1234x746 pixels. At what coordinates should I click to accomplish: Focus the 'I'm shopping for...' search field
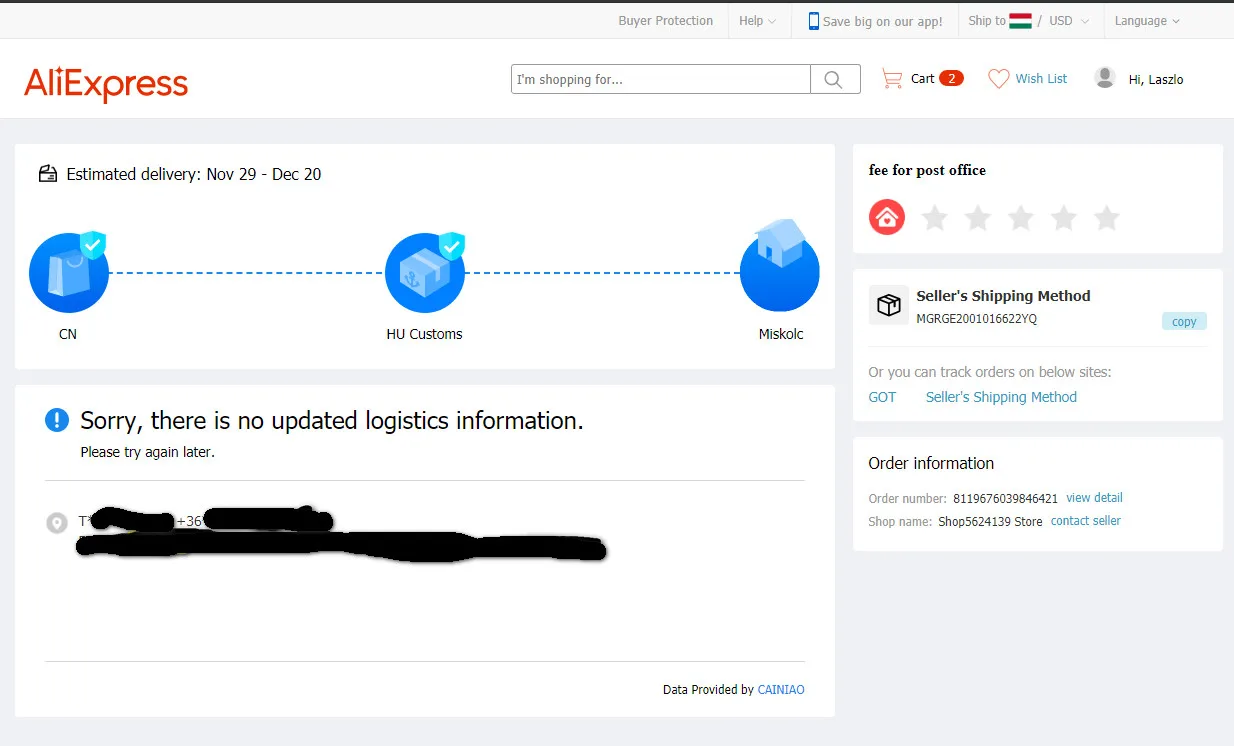[661, 79]
